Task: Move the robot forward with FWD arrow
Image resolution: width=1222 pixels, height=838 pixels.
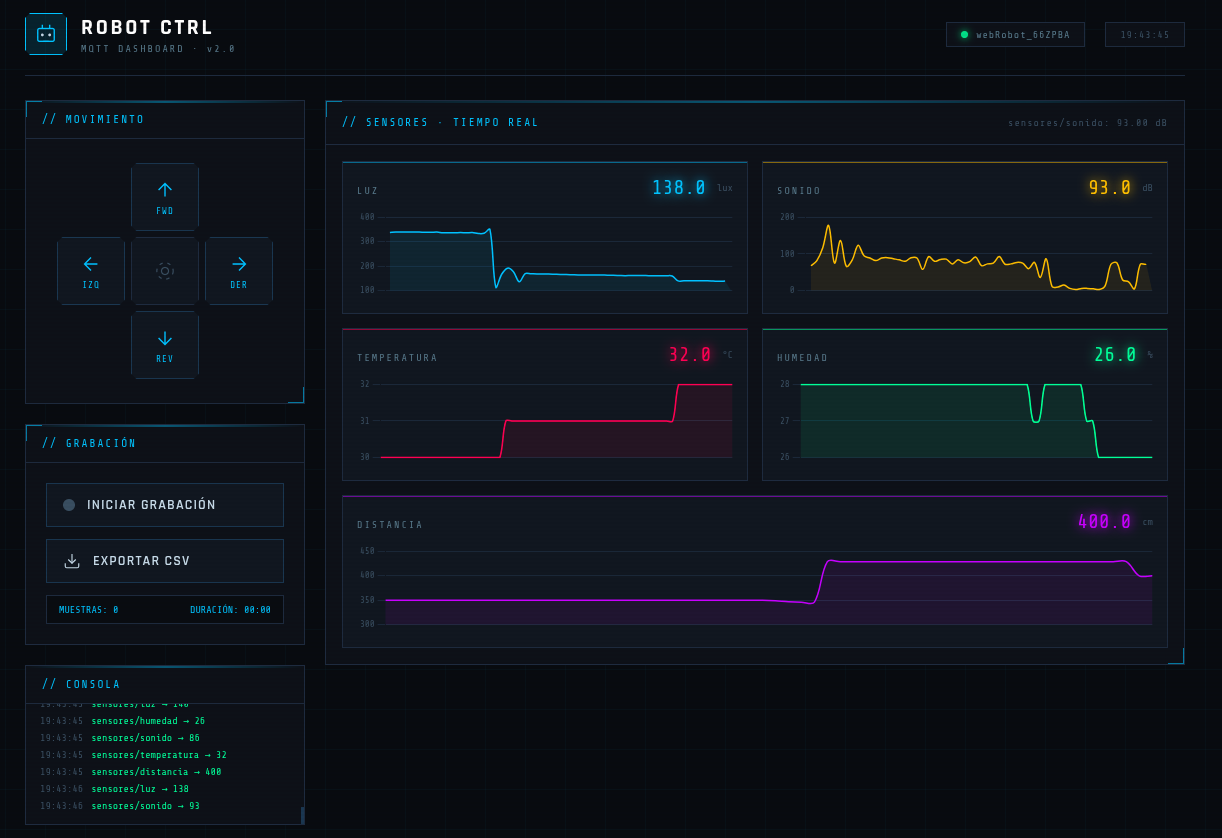Action: click(x=165, y=197)
